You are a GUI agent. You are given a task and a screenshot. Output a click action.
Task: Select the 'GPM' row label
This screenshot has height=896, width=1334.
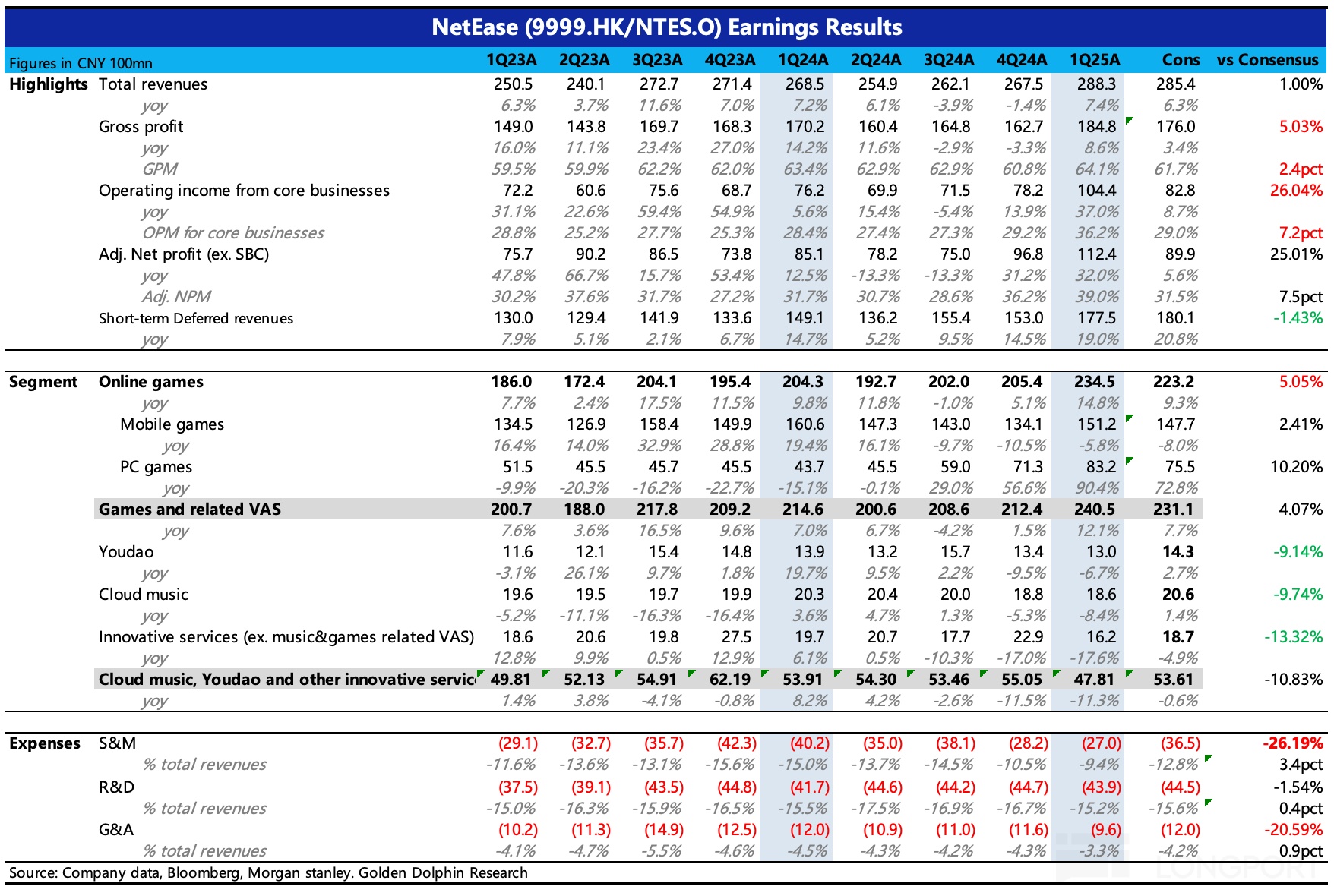click(x=160, y=169)
